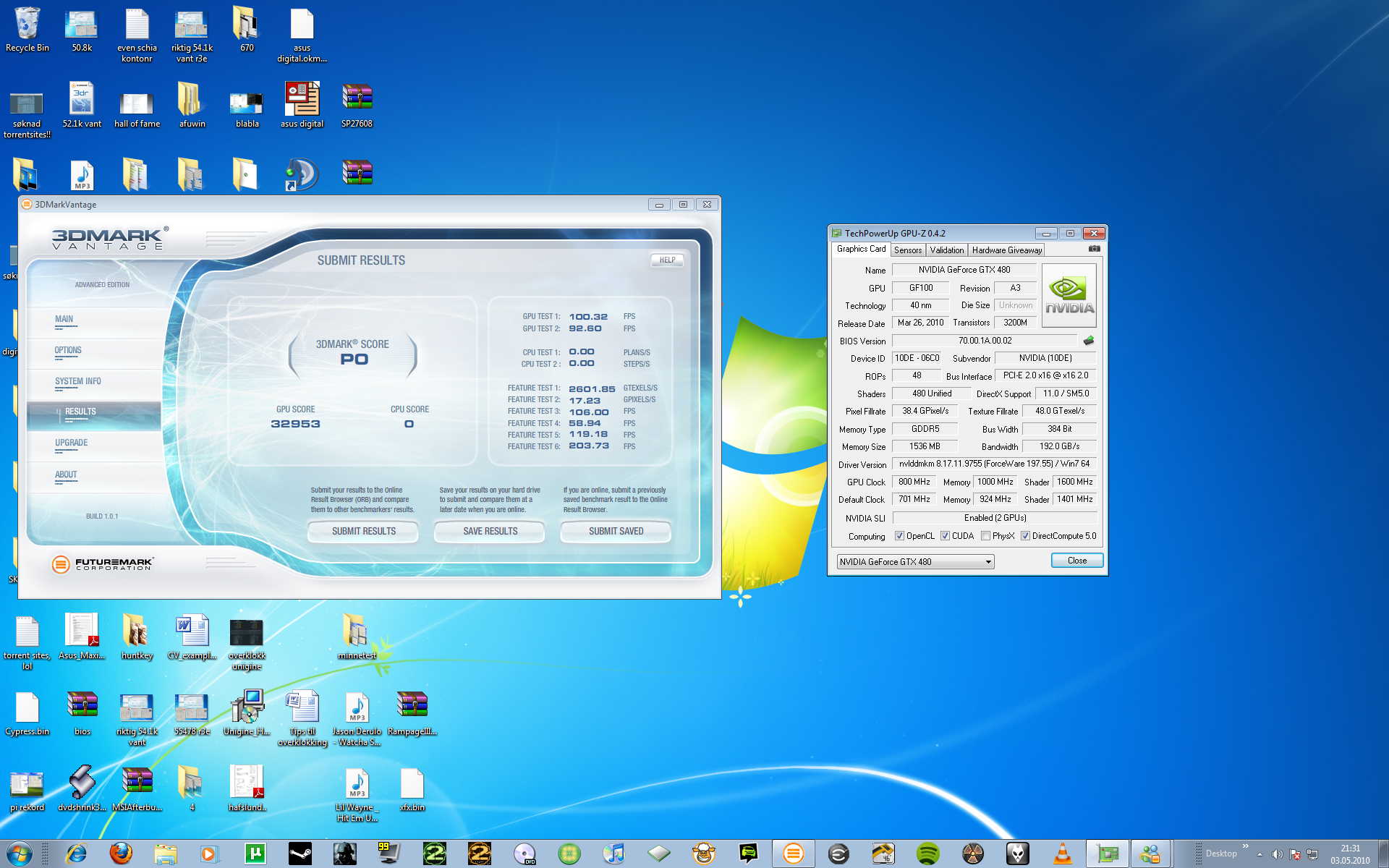Open UPGRADE section in 3DMark Vantage
Viewport: 1389px width, 868px height.
coord(94,446)
